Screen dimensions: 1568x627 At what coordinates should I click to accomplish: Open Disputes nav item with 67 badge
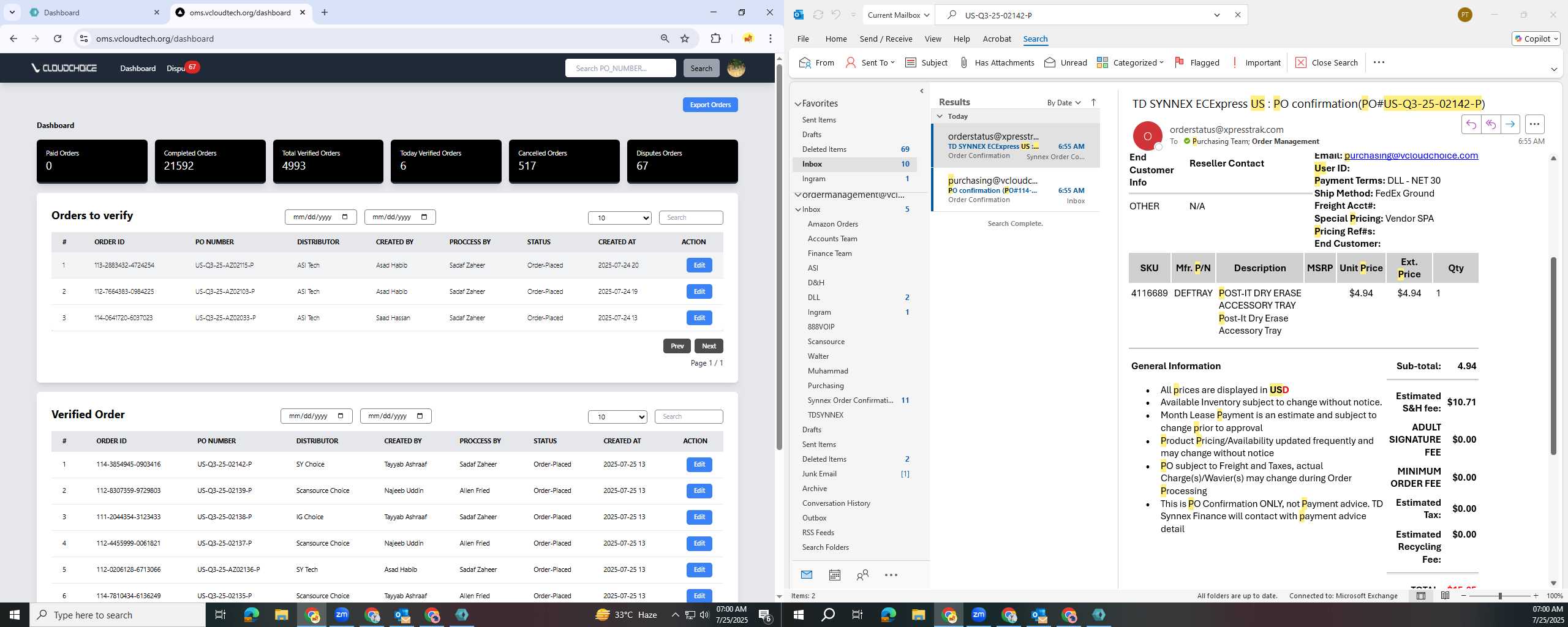[182, 68]
